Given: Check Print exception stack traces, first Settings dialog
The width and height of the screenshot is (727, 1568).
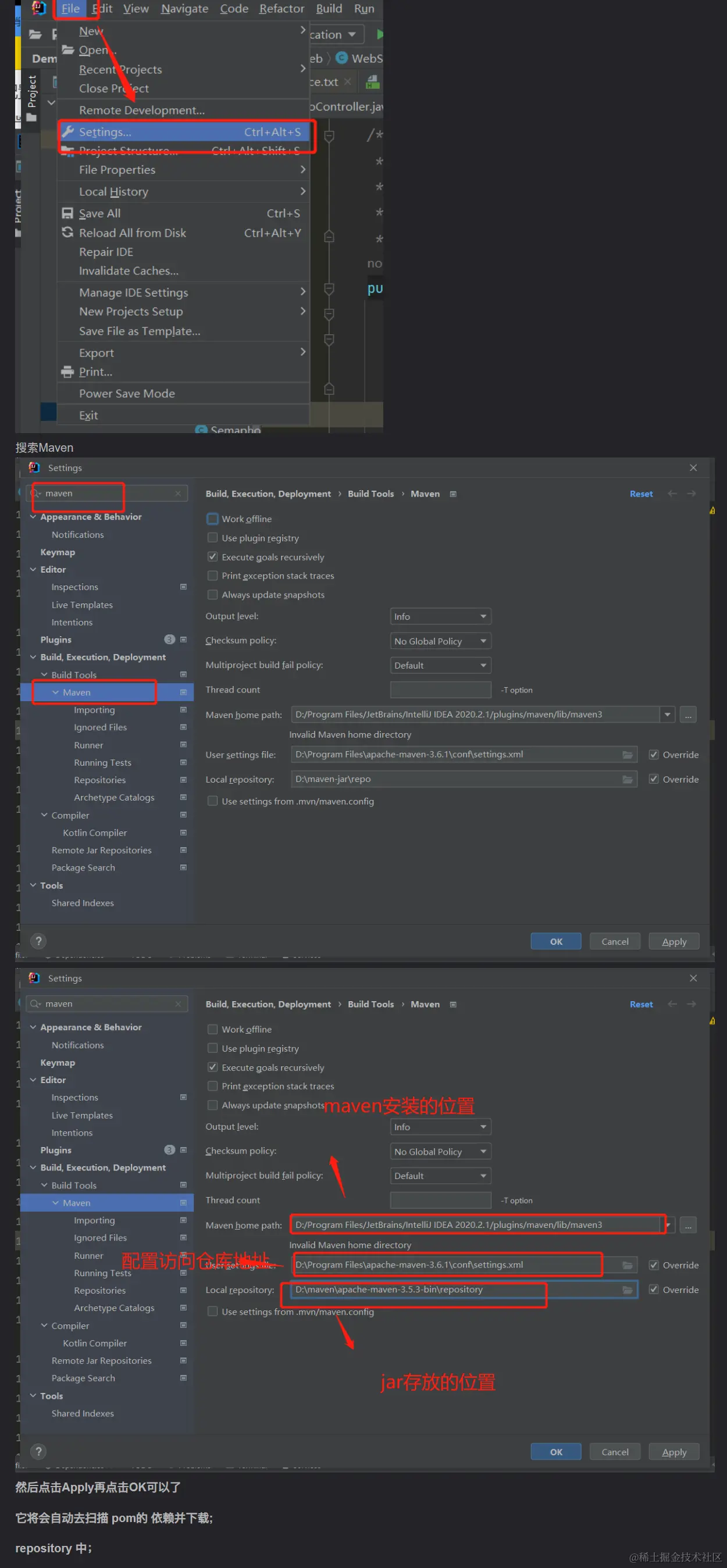Looking at the screenshot, I should click(212, 575).
